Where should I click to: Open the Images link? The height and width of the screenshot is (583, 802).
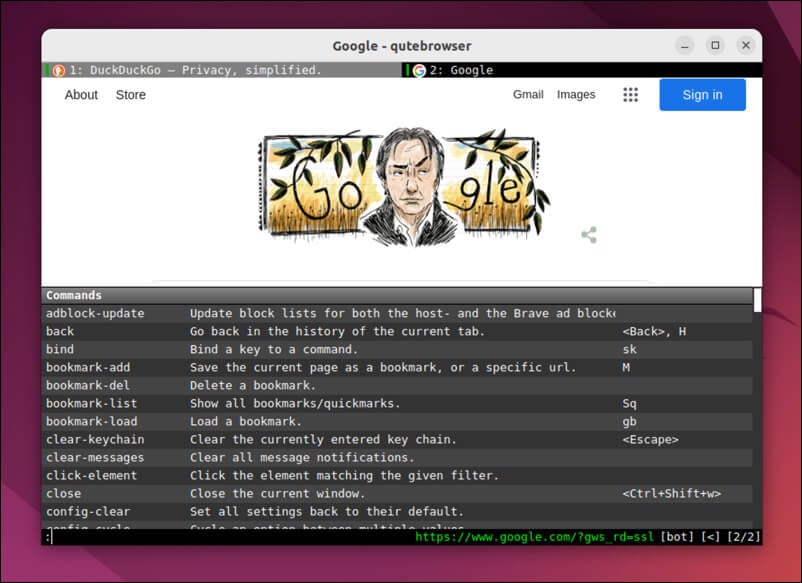point(576,95)
